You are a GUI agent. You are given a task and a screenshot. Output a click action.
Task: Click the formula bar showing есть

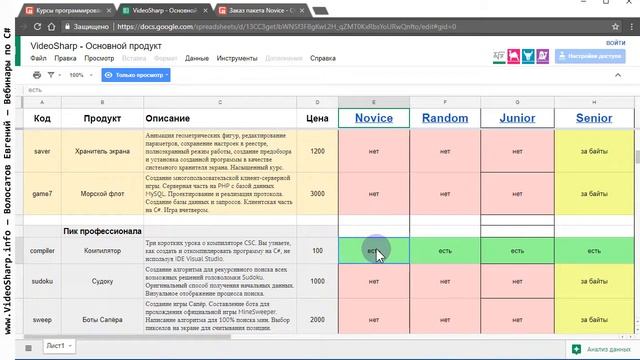(327, 90)
